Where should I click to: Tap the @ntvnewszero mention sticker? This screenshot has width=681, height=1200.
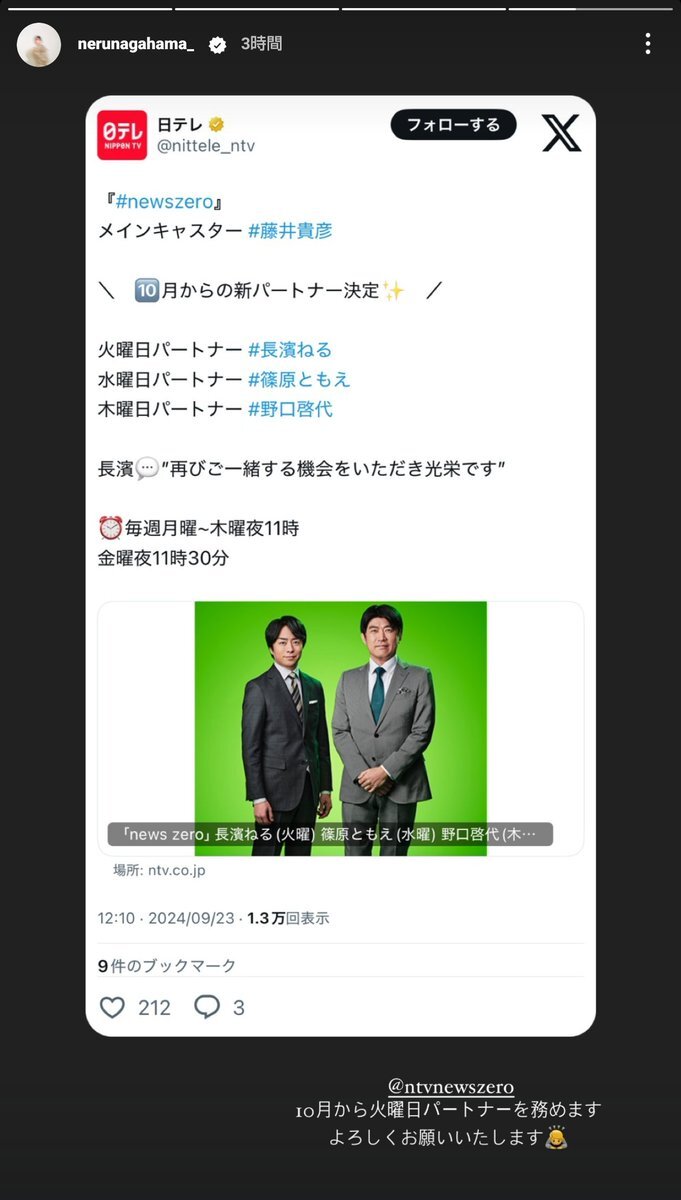(x=450, y=1086)
